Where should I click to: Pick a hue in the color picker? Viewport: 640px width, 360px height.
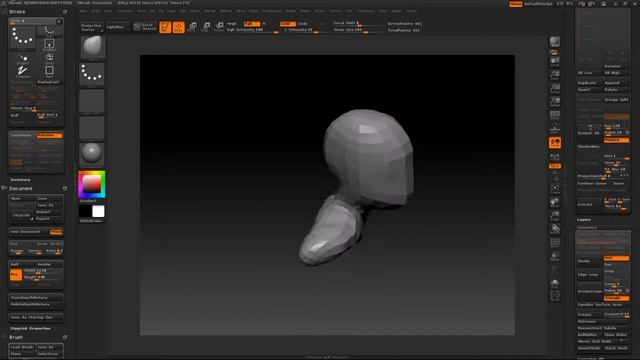pos(92,184)
